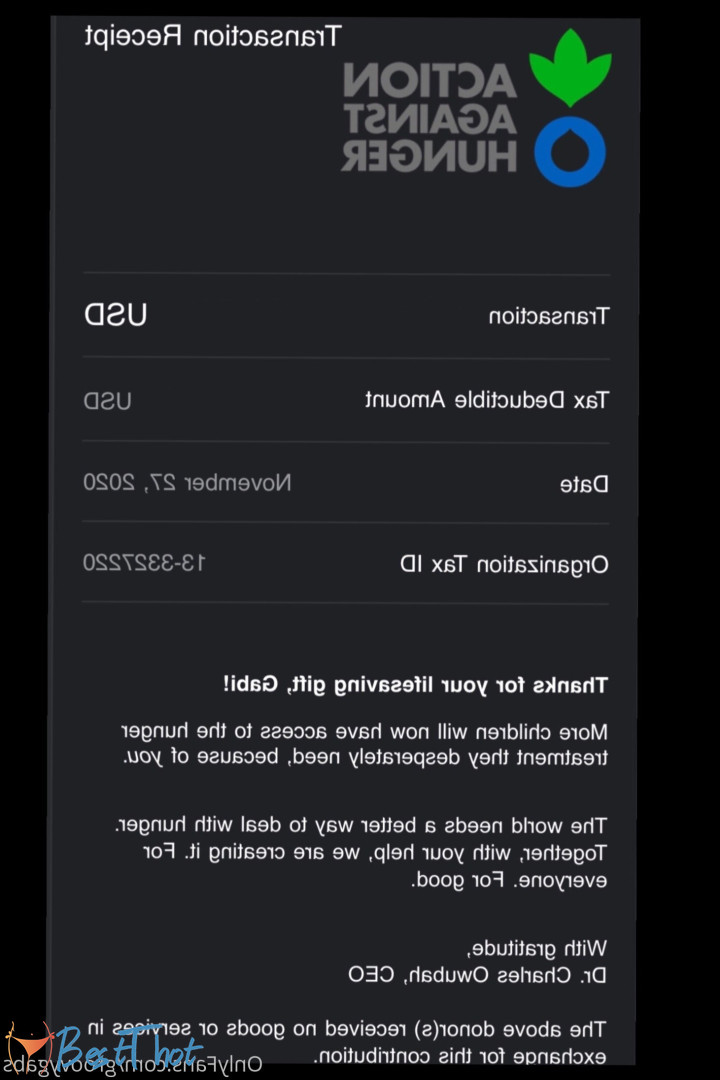Click the grey USD tax deductible value
Image resolution: width=720 pixels, height=1080 pixels.
107,402
